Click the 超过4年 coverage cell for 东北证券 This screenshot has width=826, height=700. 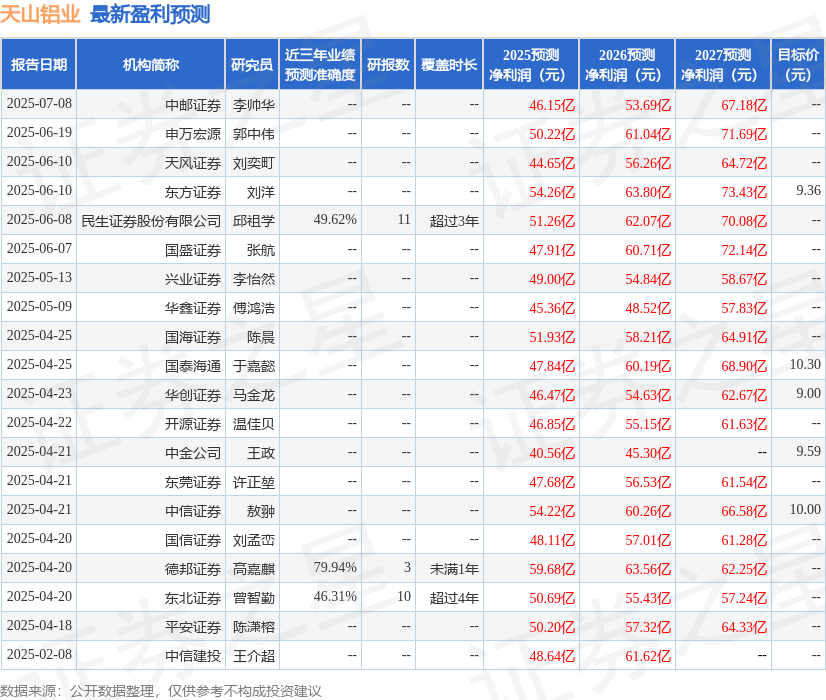point(451,597)
